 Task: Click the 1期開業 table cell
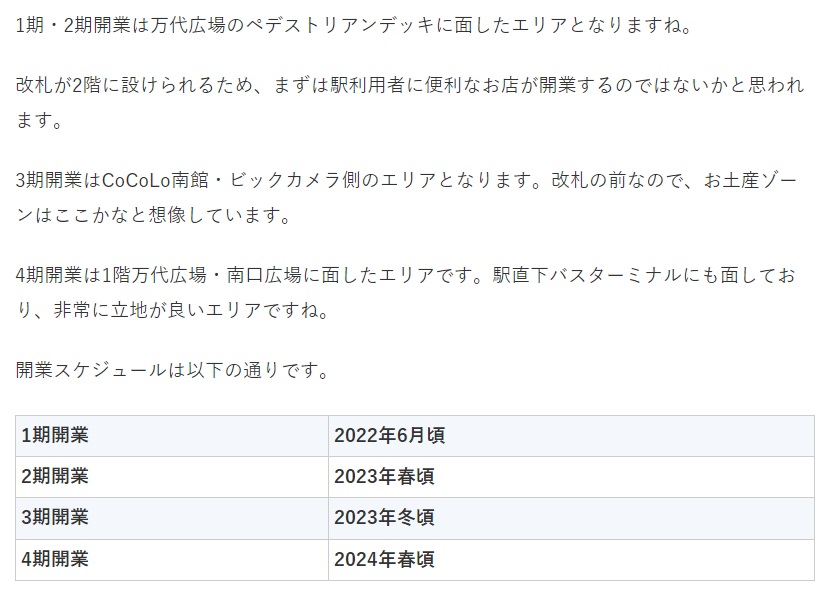[x=172, y=436]
